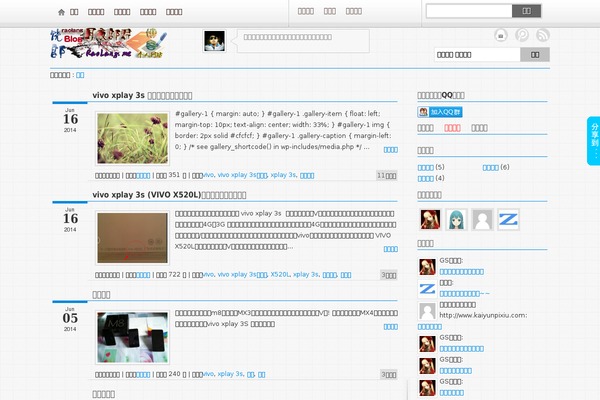The width and height of the screenshot is (600, 400).
Task: Open the category link with count (4)
Action: coord(426,178)
